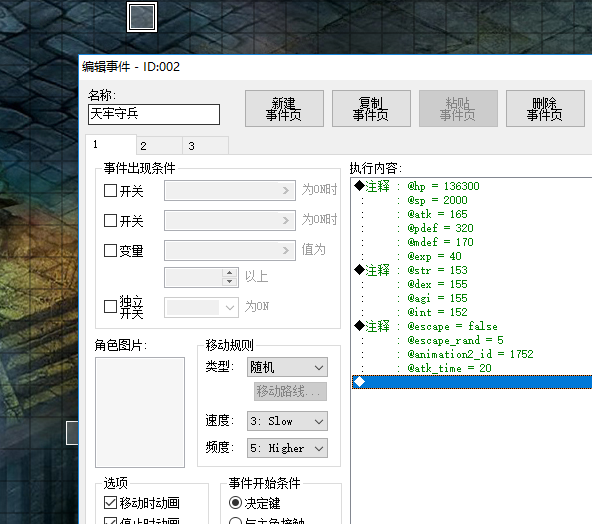Click the highlighted empty command row
The image size is (592, 524).
[x=472, y=382]
